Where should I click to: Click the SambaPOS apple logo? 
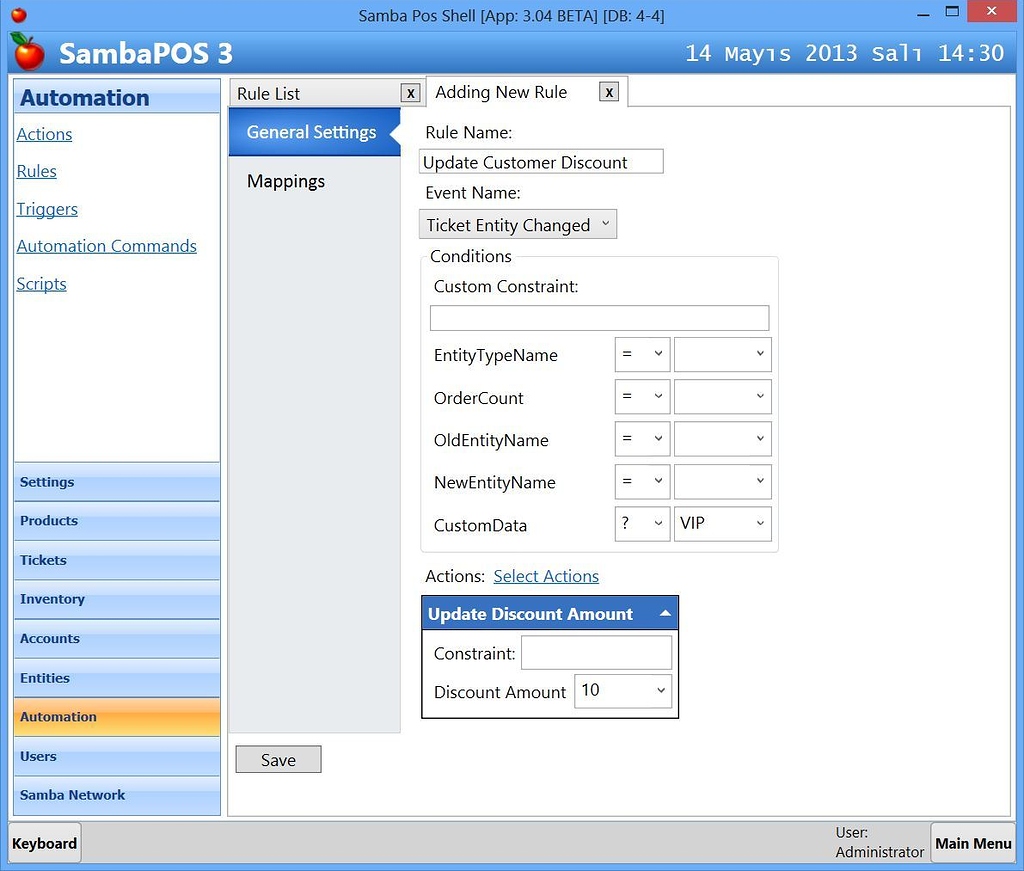pos(27,53)
